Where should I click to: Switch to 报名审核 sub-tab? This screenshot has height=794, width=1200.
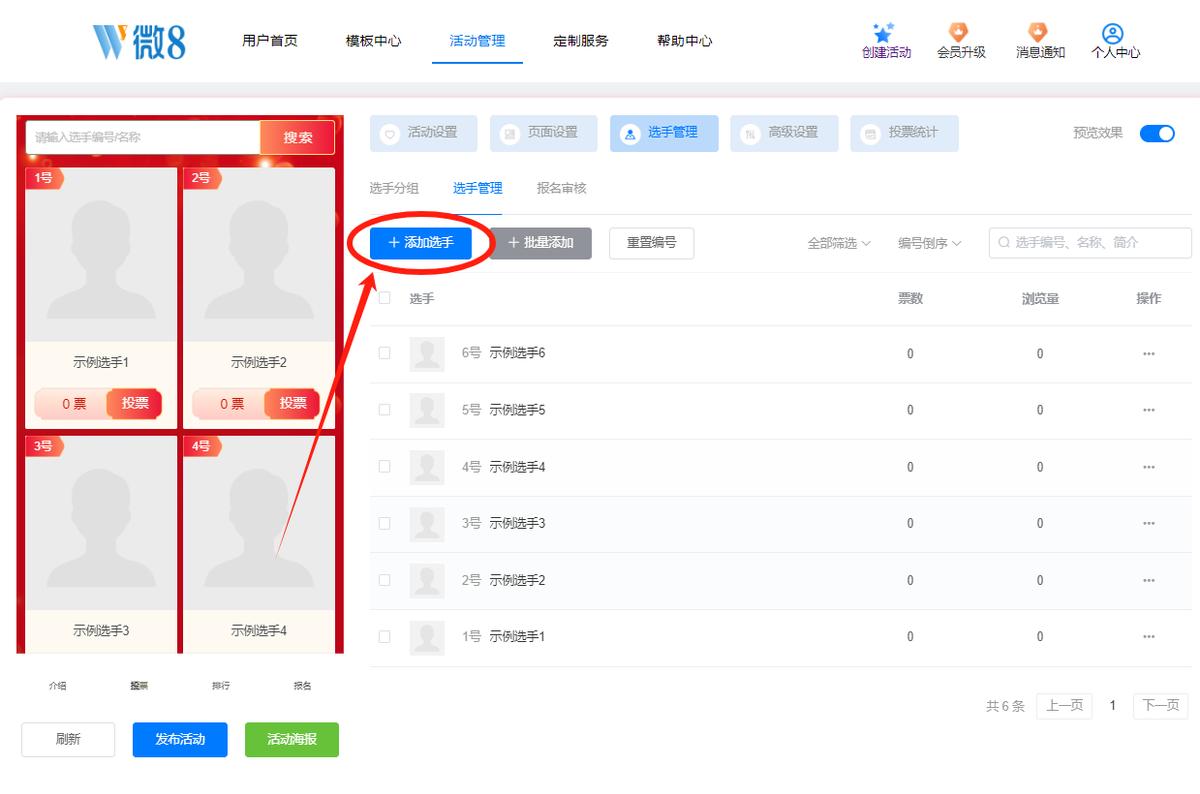562,188
